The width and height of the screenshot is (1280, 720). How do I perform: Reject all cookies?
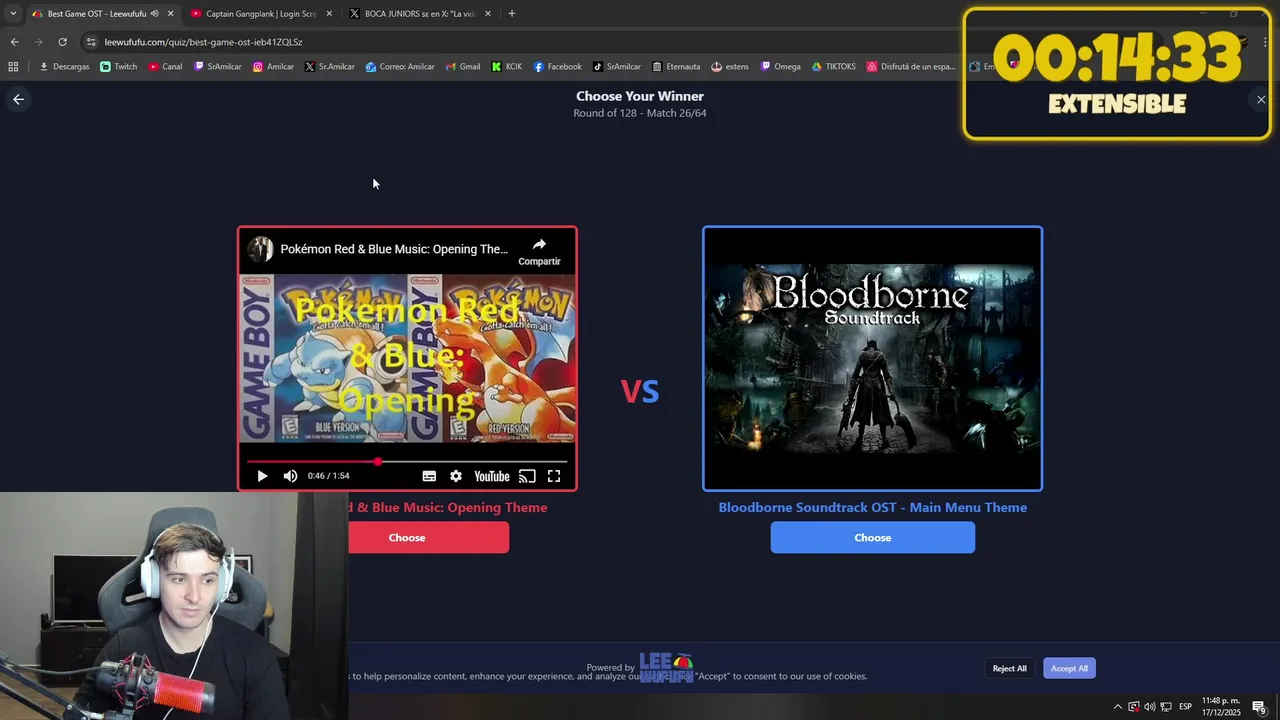tap(1009, 668)
